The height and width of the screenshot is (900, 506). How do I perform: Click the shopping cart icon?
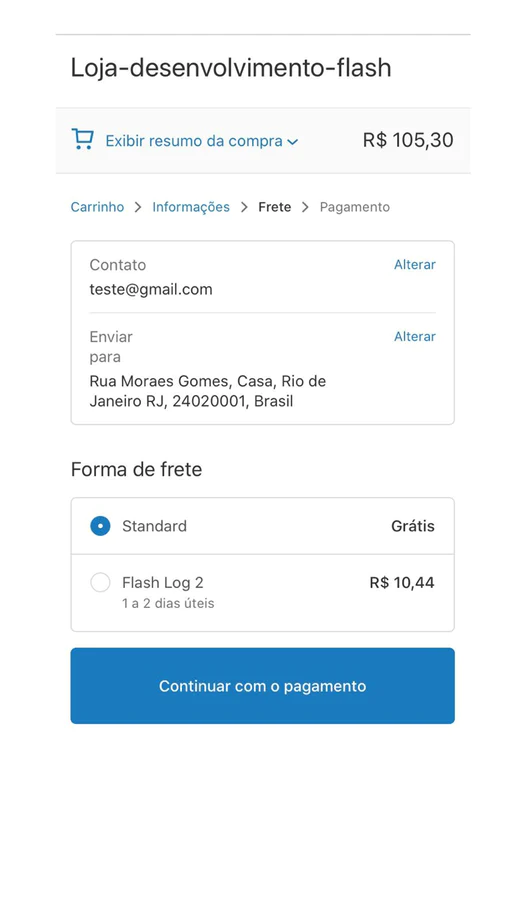coord(82,139)
